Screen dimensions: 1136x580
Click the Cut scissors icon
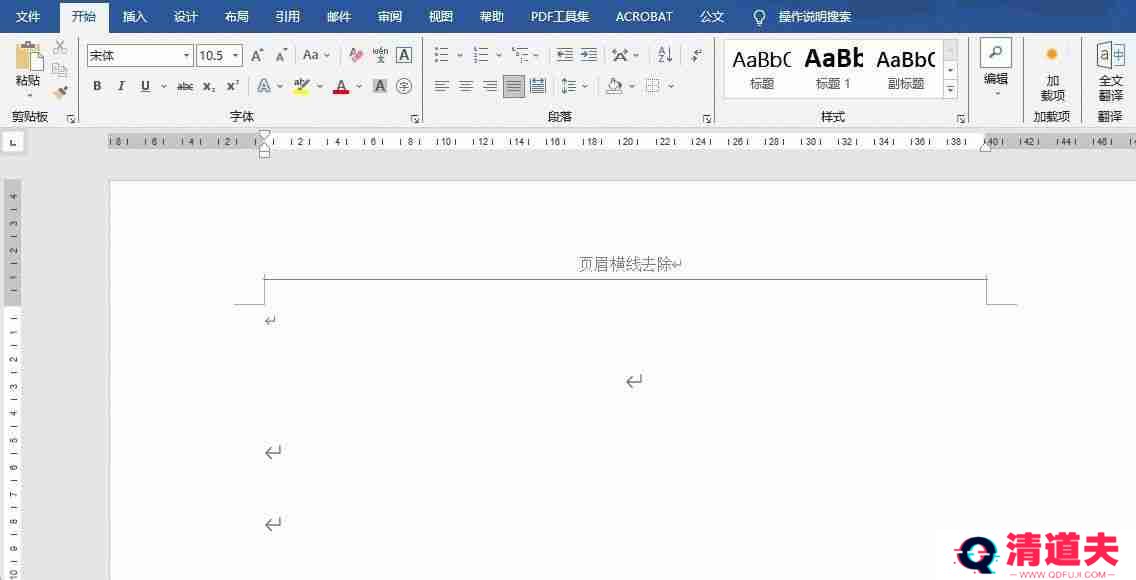coord(61,48)
